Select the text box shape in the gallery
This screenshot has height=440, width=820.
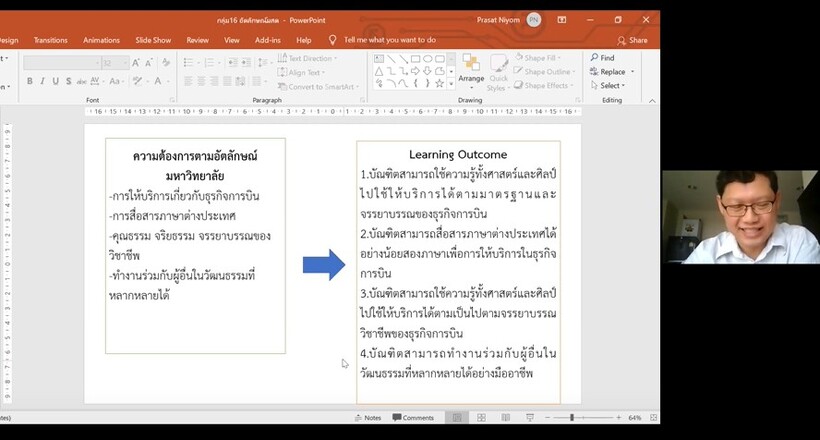[x=379, y=59]
